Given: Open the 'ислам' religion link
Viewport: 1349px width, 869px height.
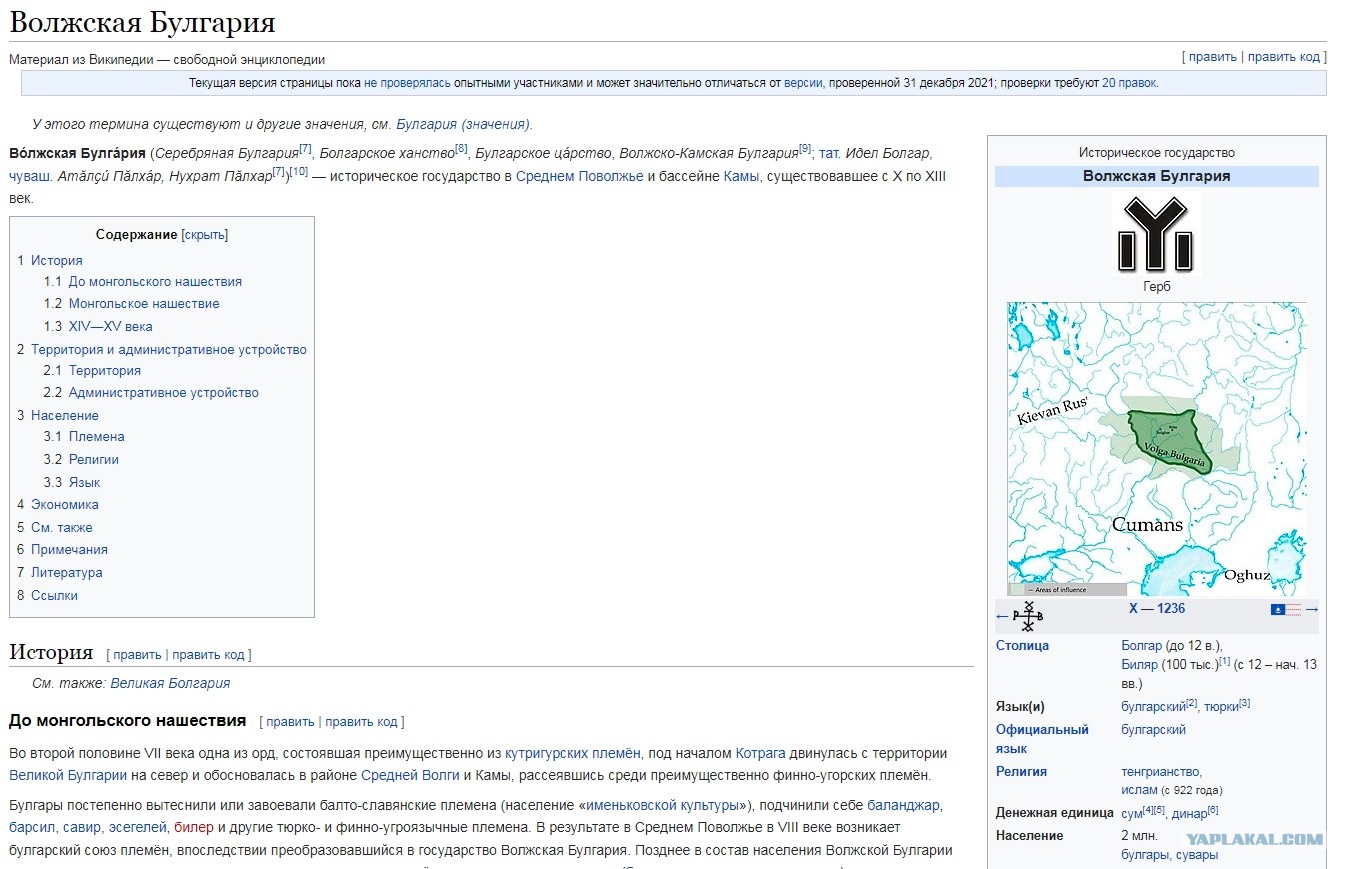Looking at the screenshot, I should (x=1140, y=790).
